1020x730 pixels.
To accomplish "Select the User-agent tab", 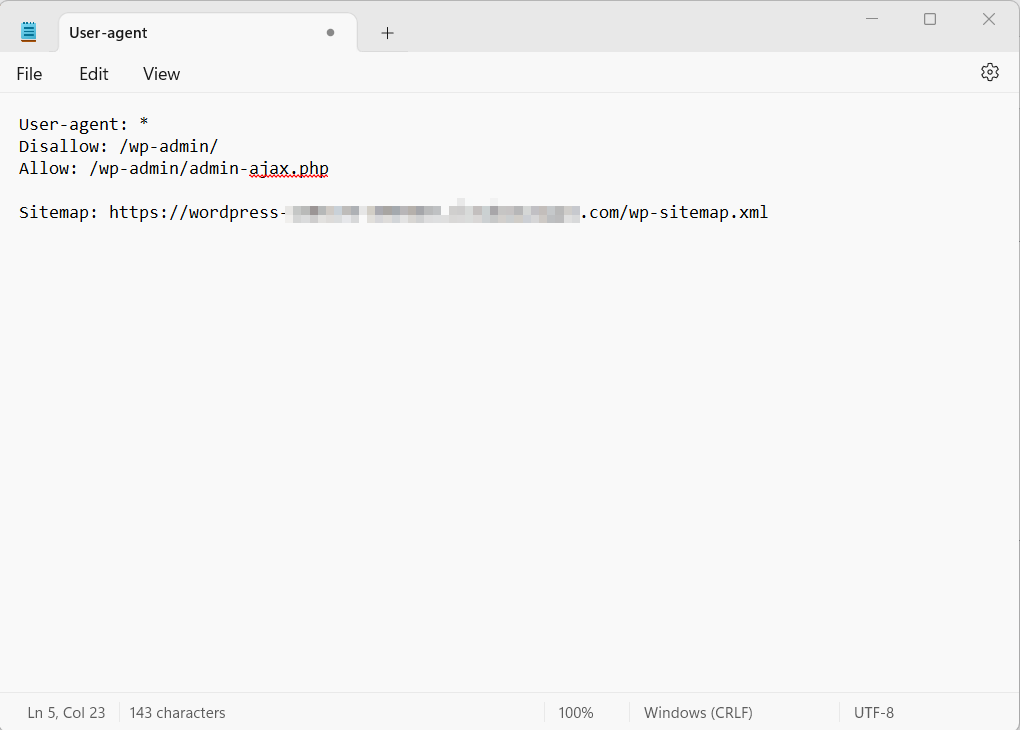I will 208,33.
